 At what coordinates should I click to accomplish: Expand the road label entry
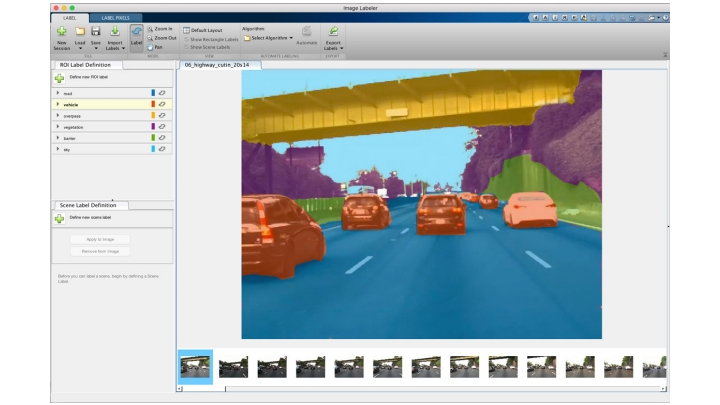tap(57, 93)
